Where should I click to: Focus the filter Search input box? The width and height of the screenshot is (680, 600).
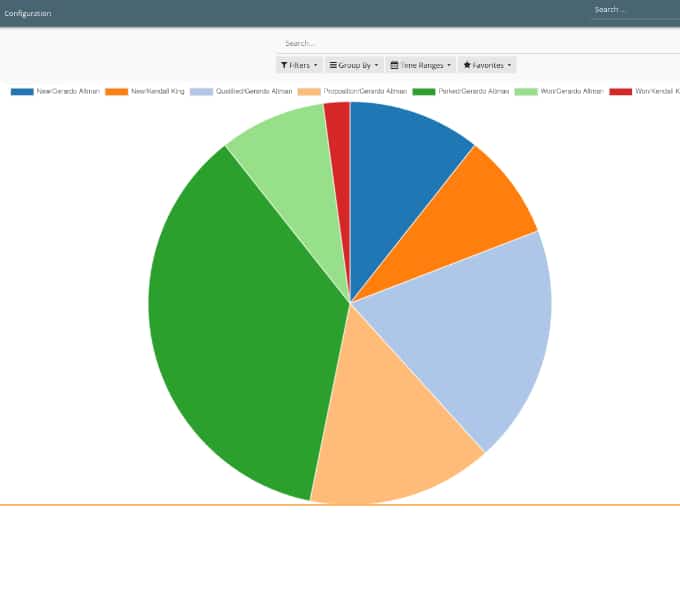479,43
